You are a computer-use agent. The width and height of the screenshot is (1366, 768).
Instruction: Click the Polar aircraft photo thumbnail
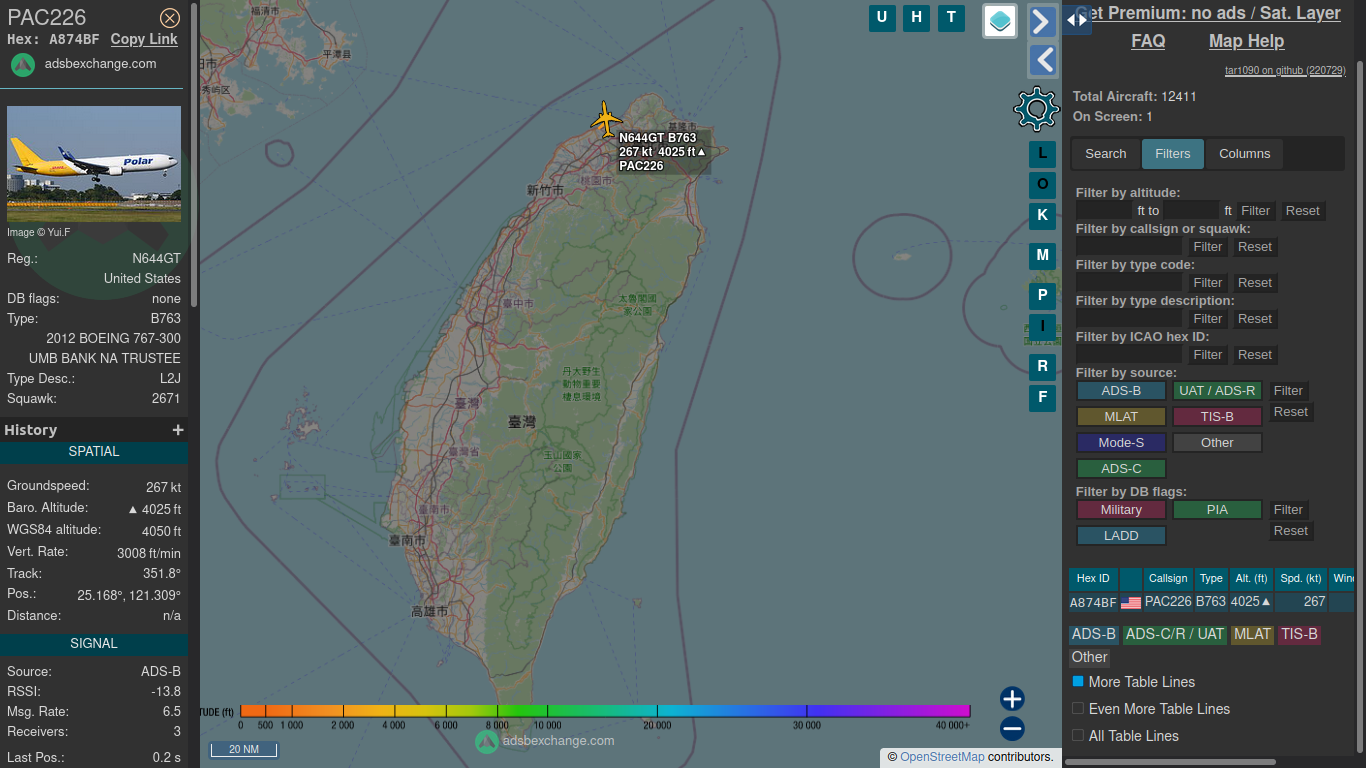pos(94,164)
